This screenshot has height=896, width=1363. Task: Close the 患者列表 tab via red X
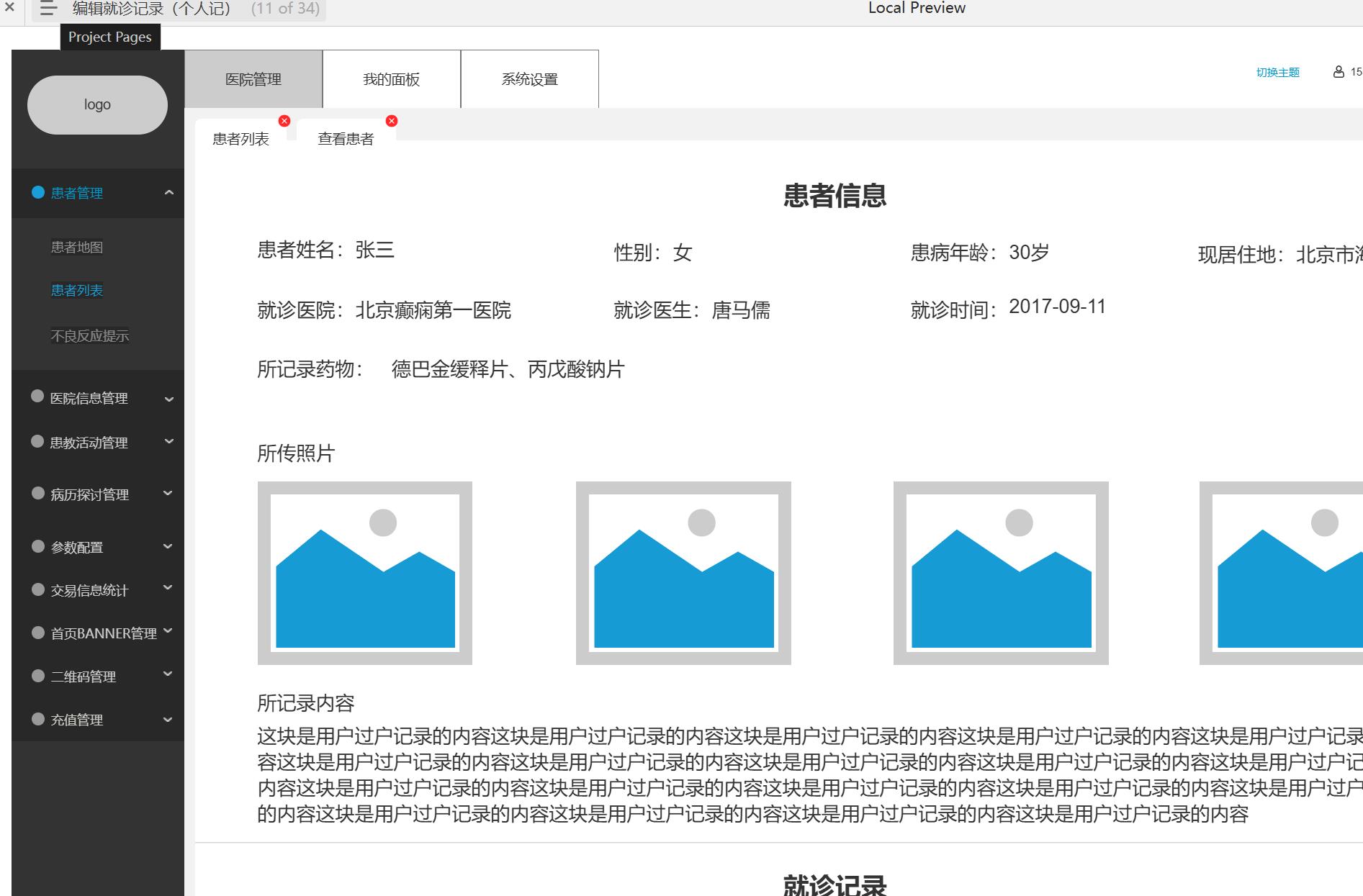[284, 121]
